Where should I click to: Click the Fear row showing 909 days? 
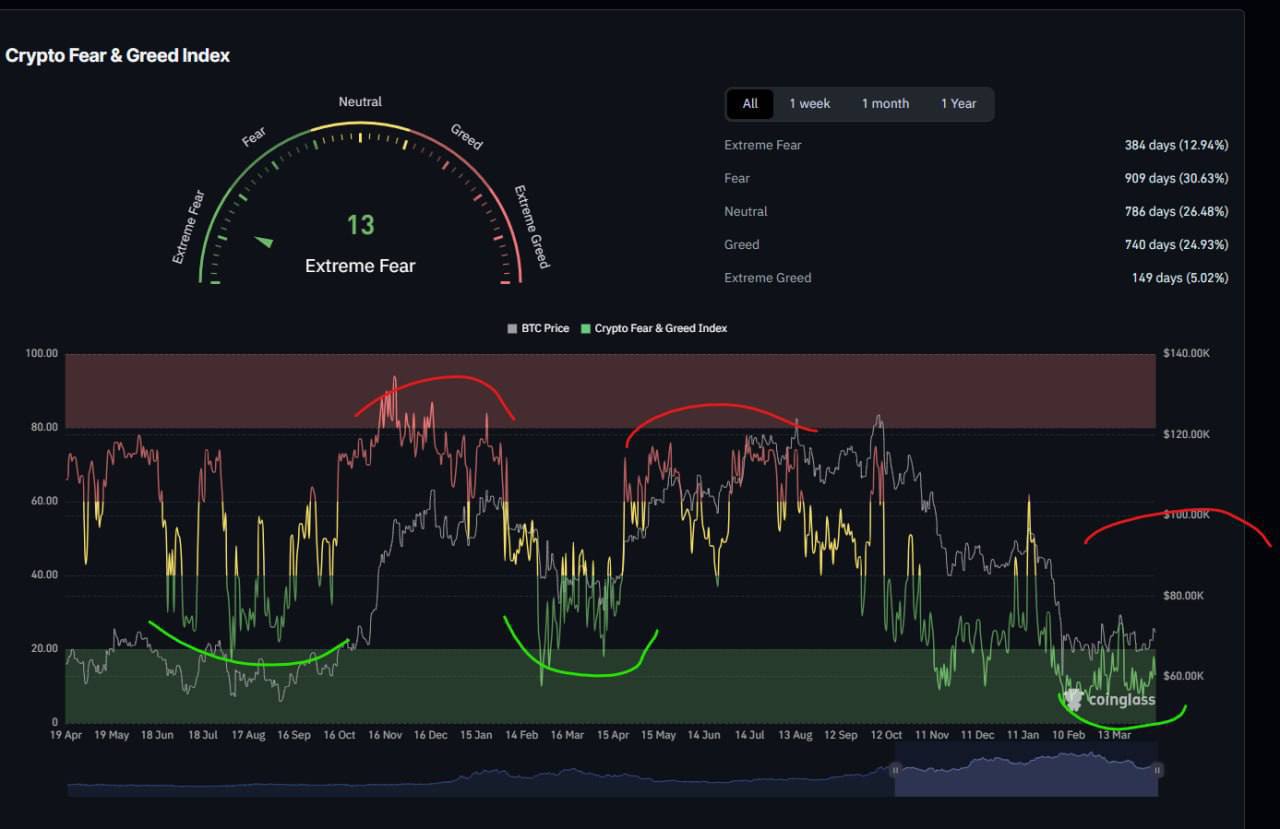click(975, 178)
